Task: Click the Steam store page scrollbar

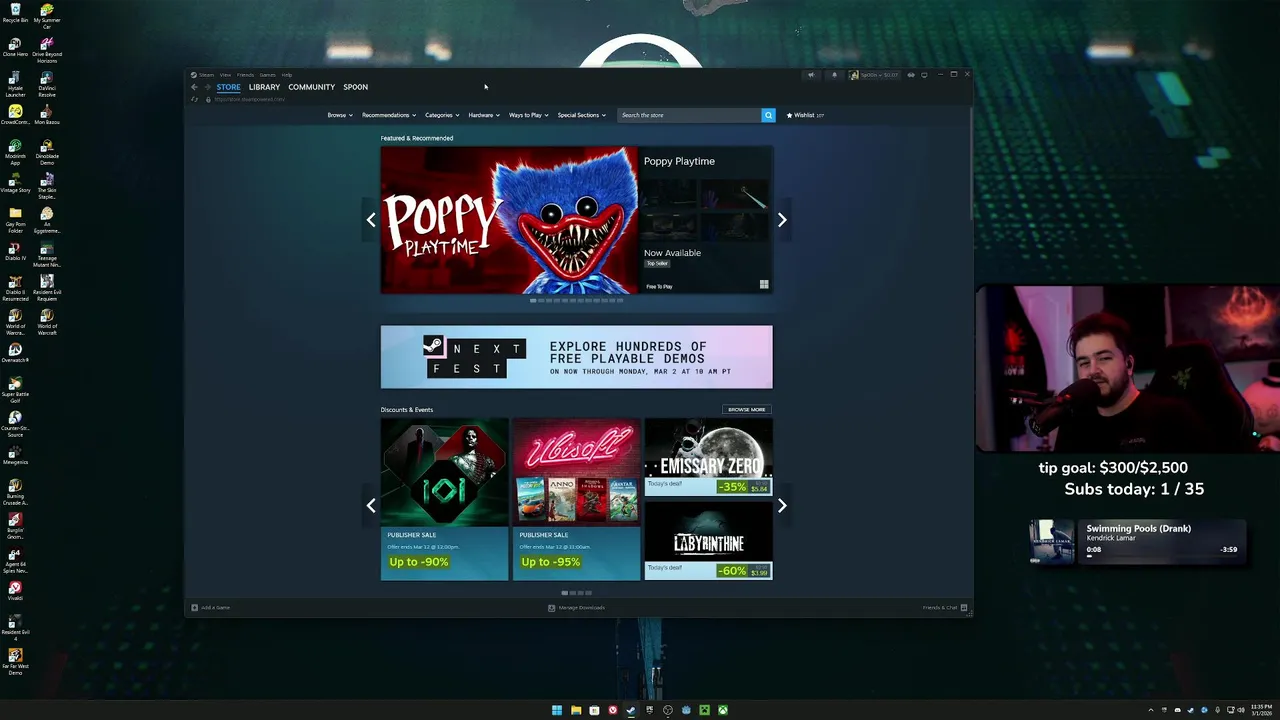Action: (x=970, y=165)
